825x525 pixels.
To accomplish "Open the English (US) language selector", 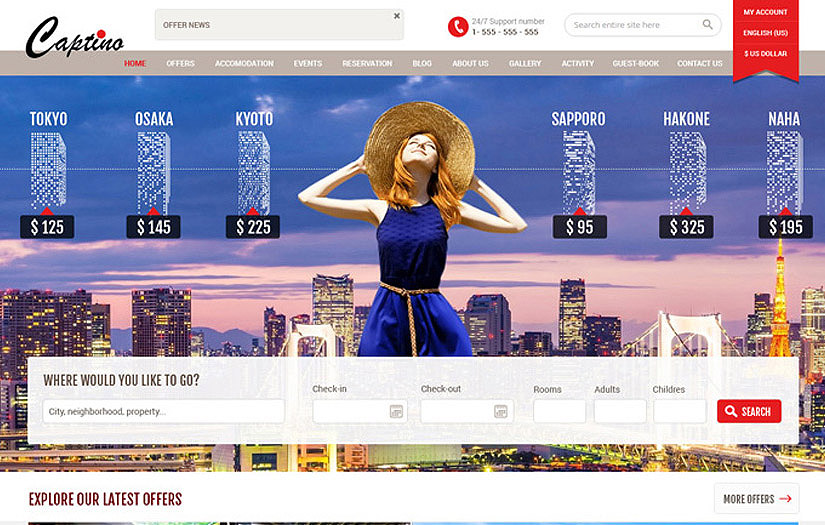I will pos(765,33).
